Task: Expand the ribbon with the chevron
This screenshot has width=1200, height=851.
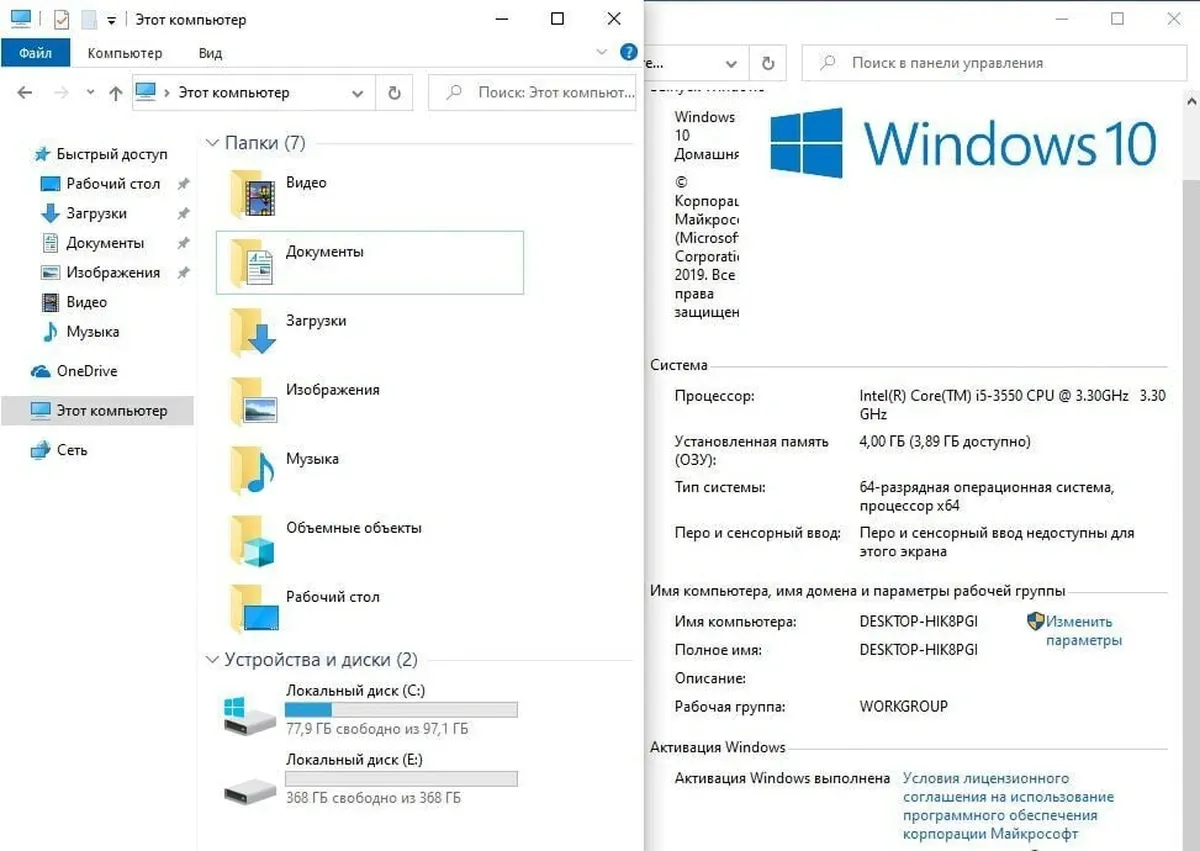Action: pyautogui.click(x=601, y=52)
